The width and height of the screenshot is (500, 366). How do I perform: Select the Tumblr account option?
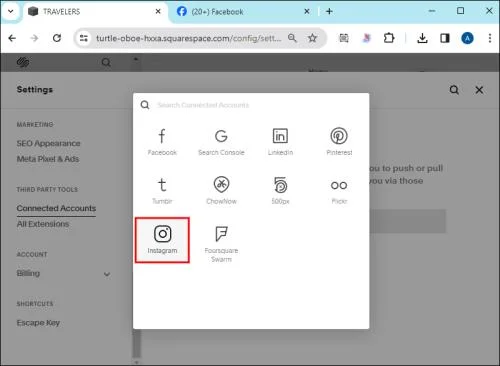(162, 191)
